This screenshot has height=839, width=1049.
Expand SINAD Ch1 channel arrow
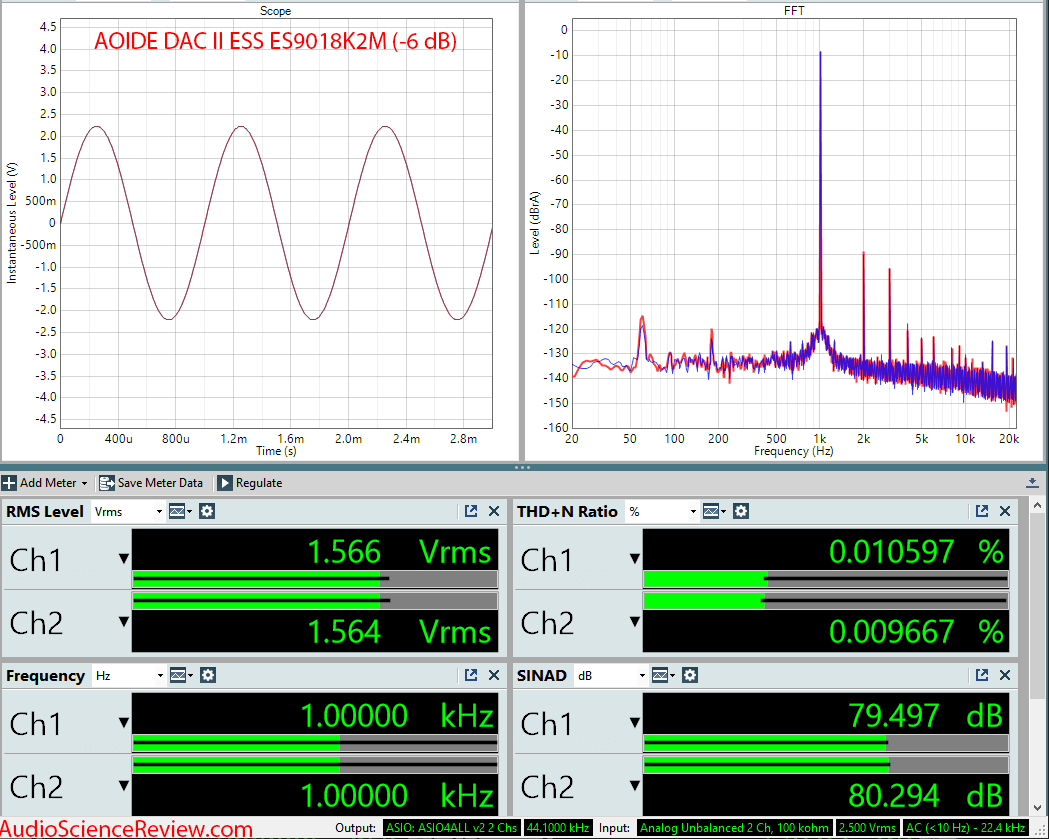(635, 723)
